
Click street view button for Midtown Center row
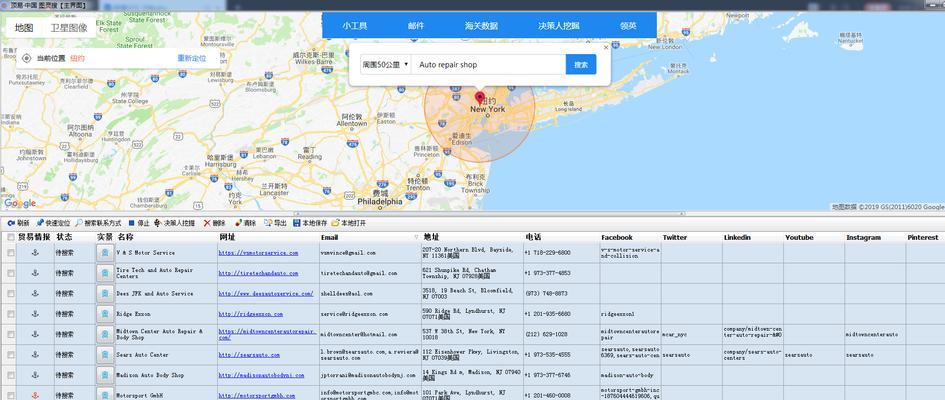(105, 334)
